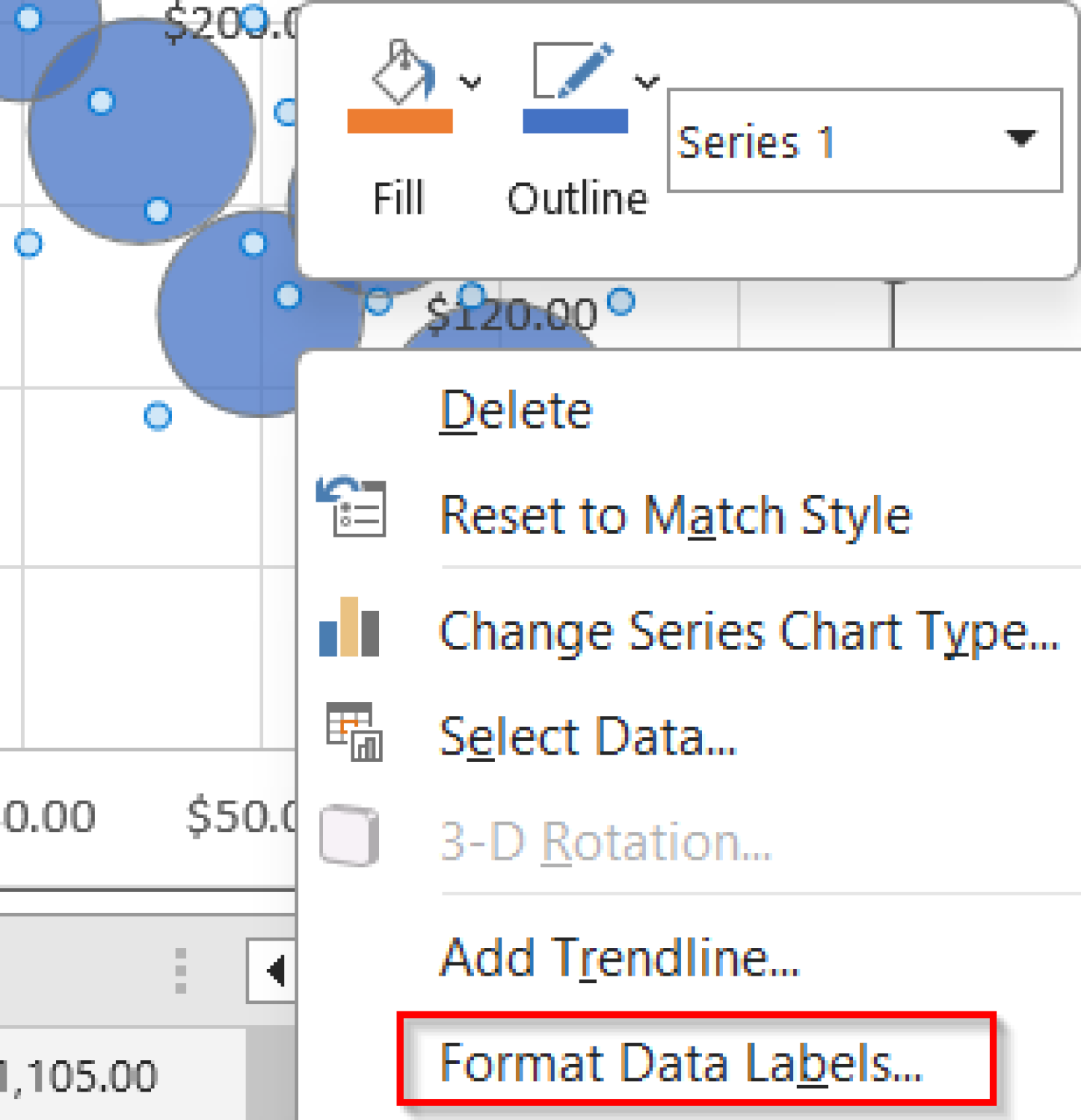Click the $120.00 data label

512,312
